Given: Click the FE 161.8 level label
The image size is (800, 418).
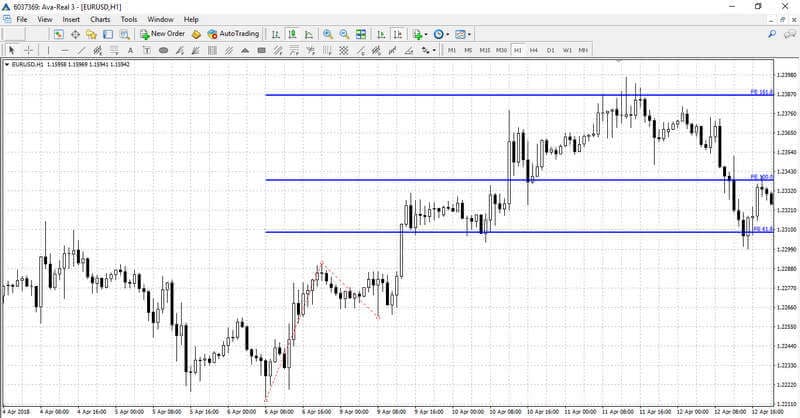Looking at the screenshot, I should 761,92.
